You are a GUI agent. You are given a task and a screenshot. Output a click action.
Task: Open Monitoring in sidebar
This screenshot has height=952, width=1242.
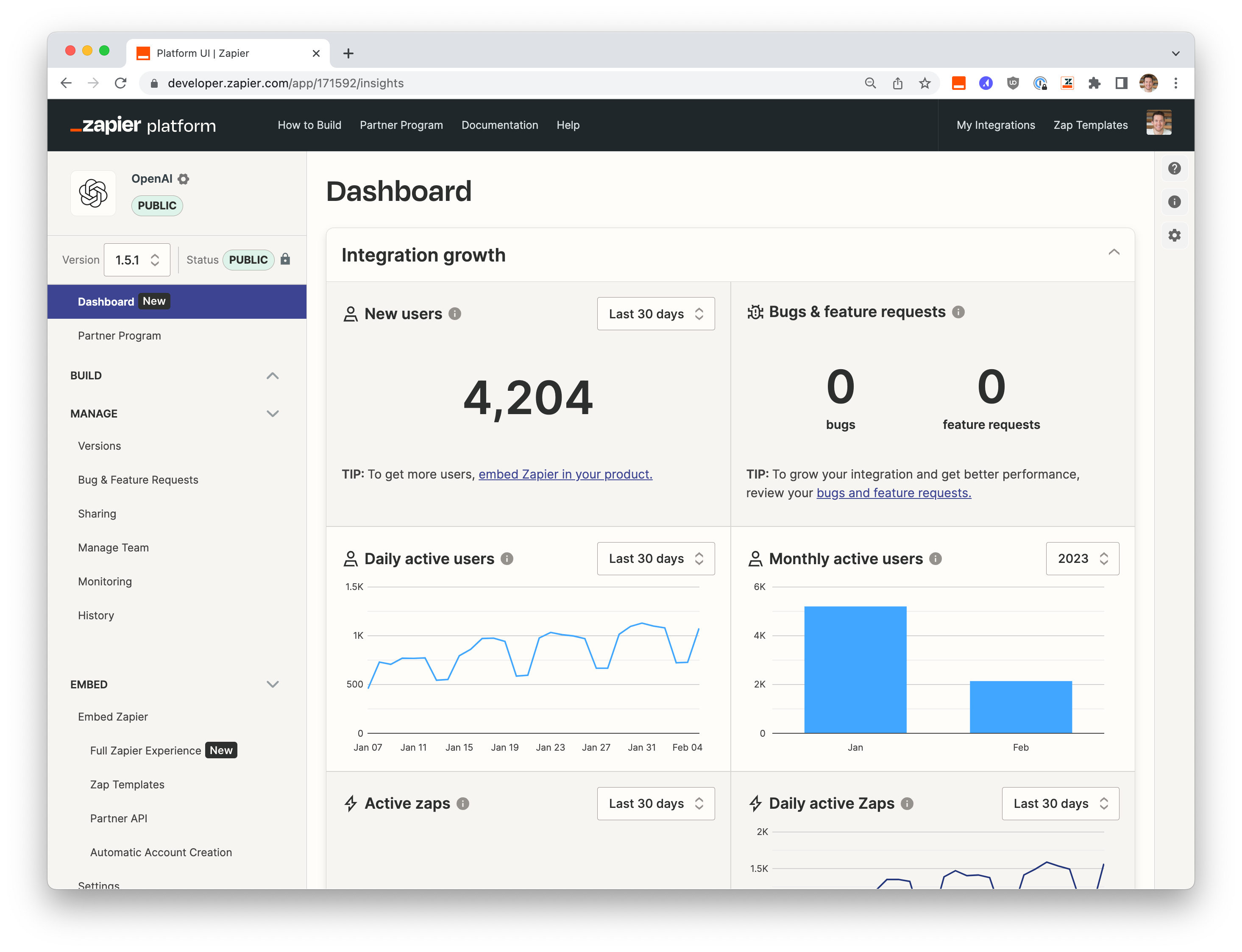(x=105, y=582)
